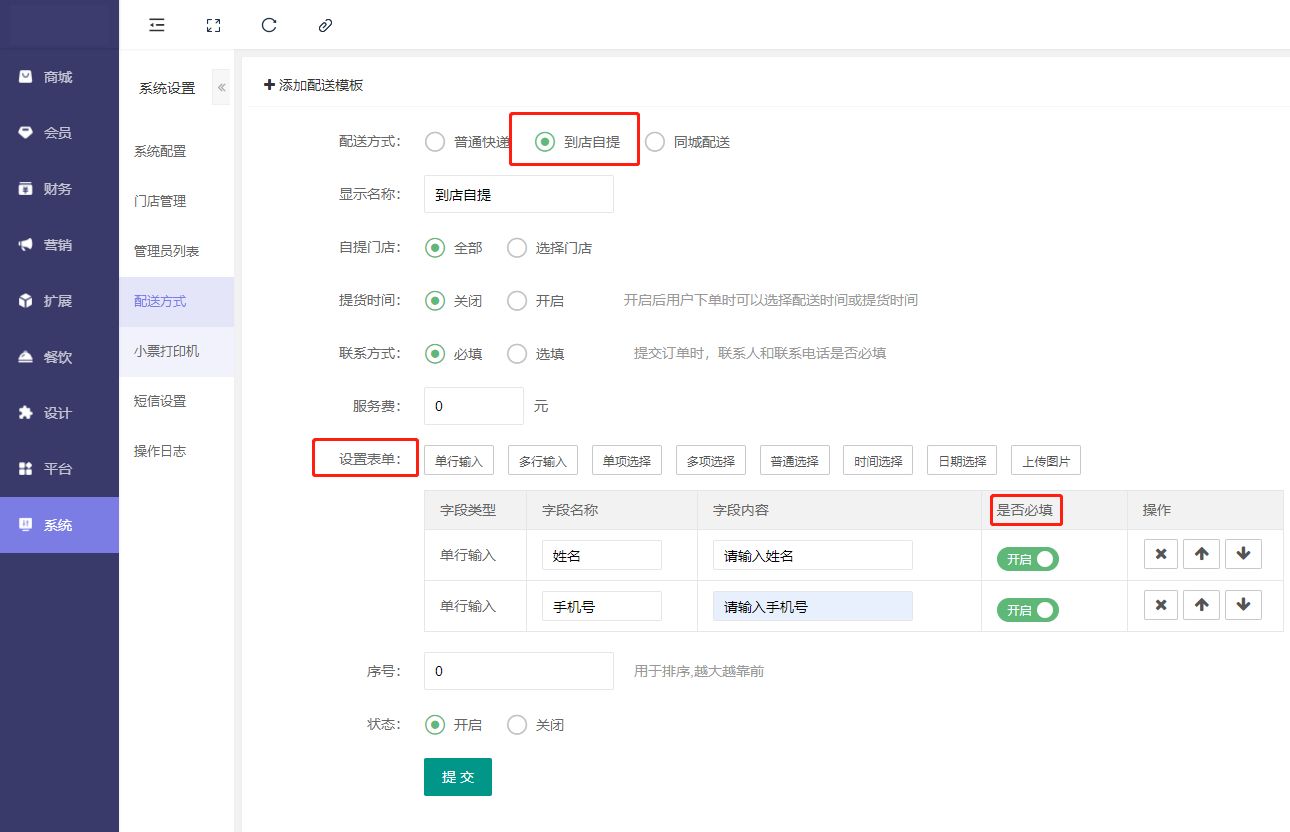
Task: Add a 单项选择 form field
Action: click(x=626, y=461)
